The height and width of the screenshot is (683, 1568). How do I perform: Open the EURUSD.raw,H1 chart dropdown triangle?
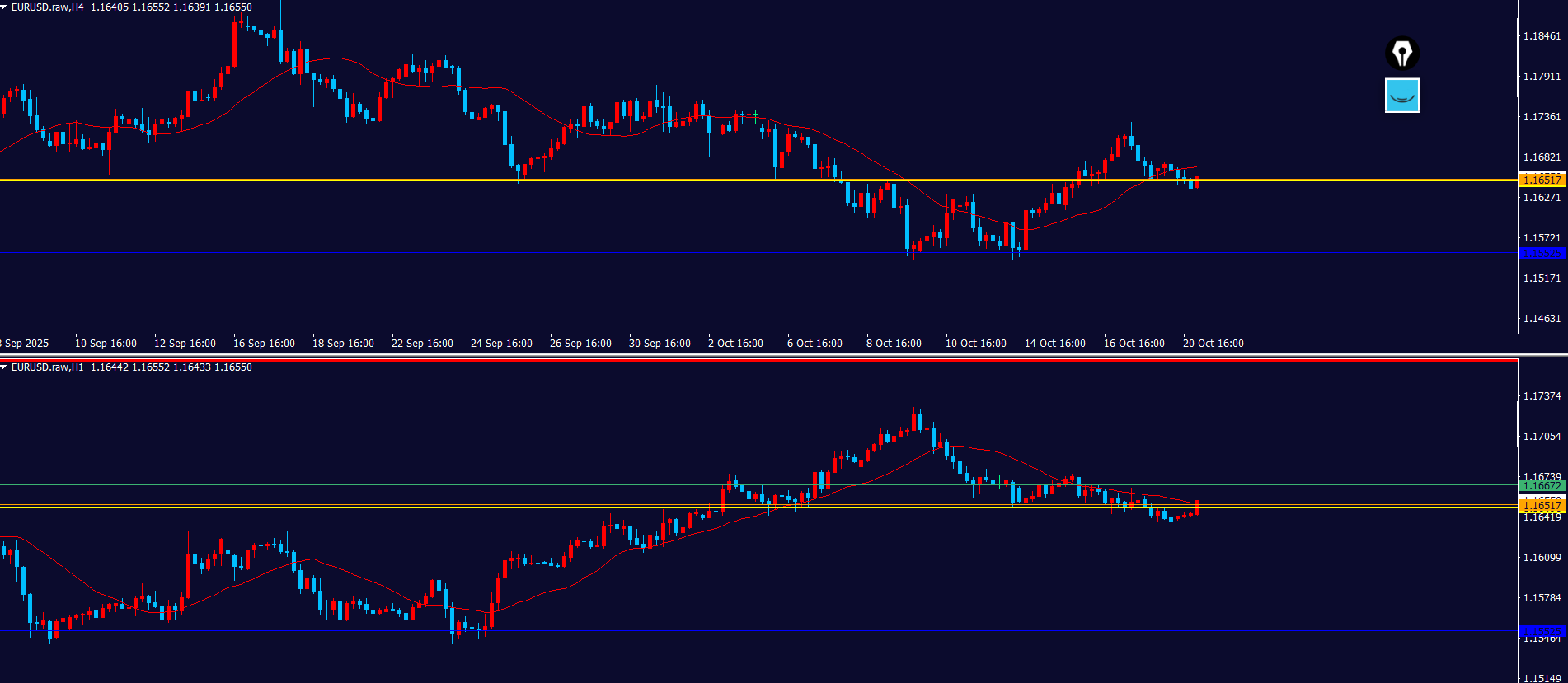click(x=4, y=367)
